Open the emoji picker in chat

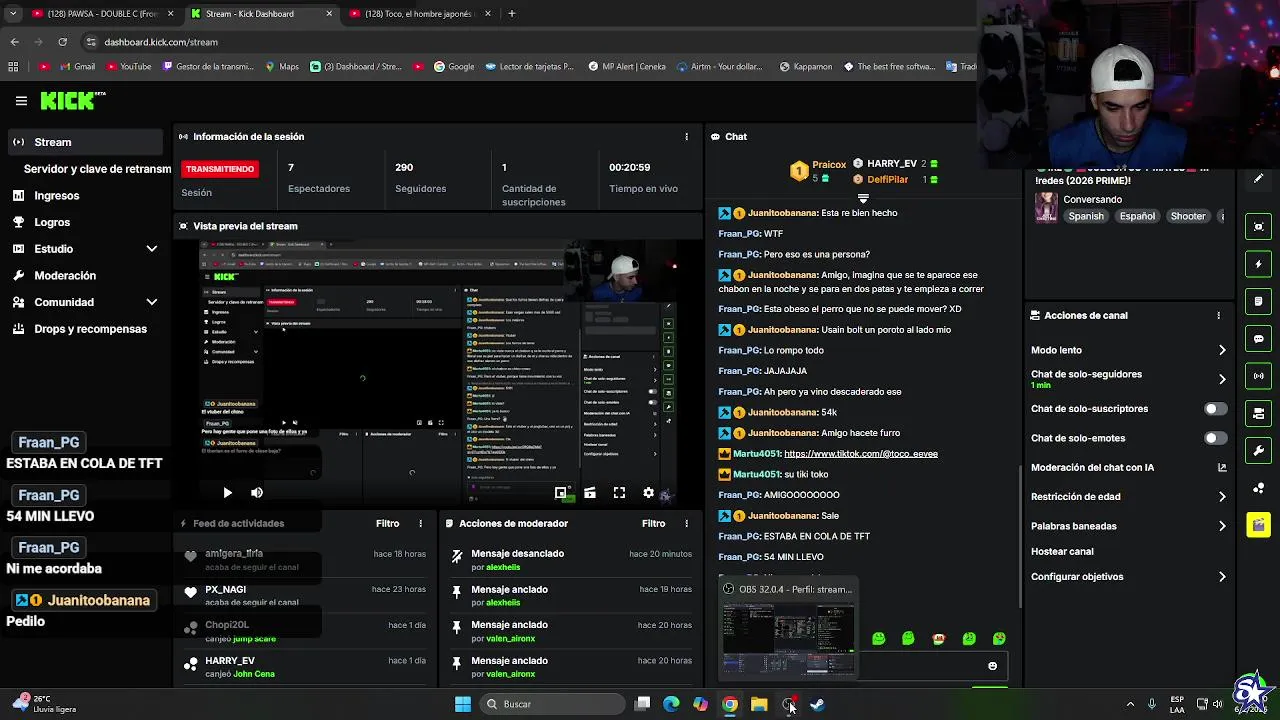coord(992,666)
